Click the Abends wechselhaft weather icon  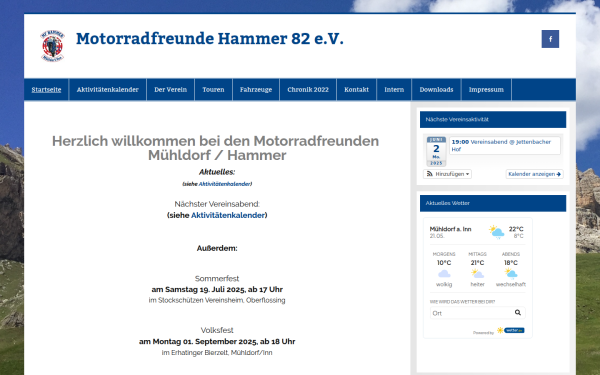[x=510, y=274]
